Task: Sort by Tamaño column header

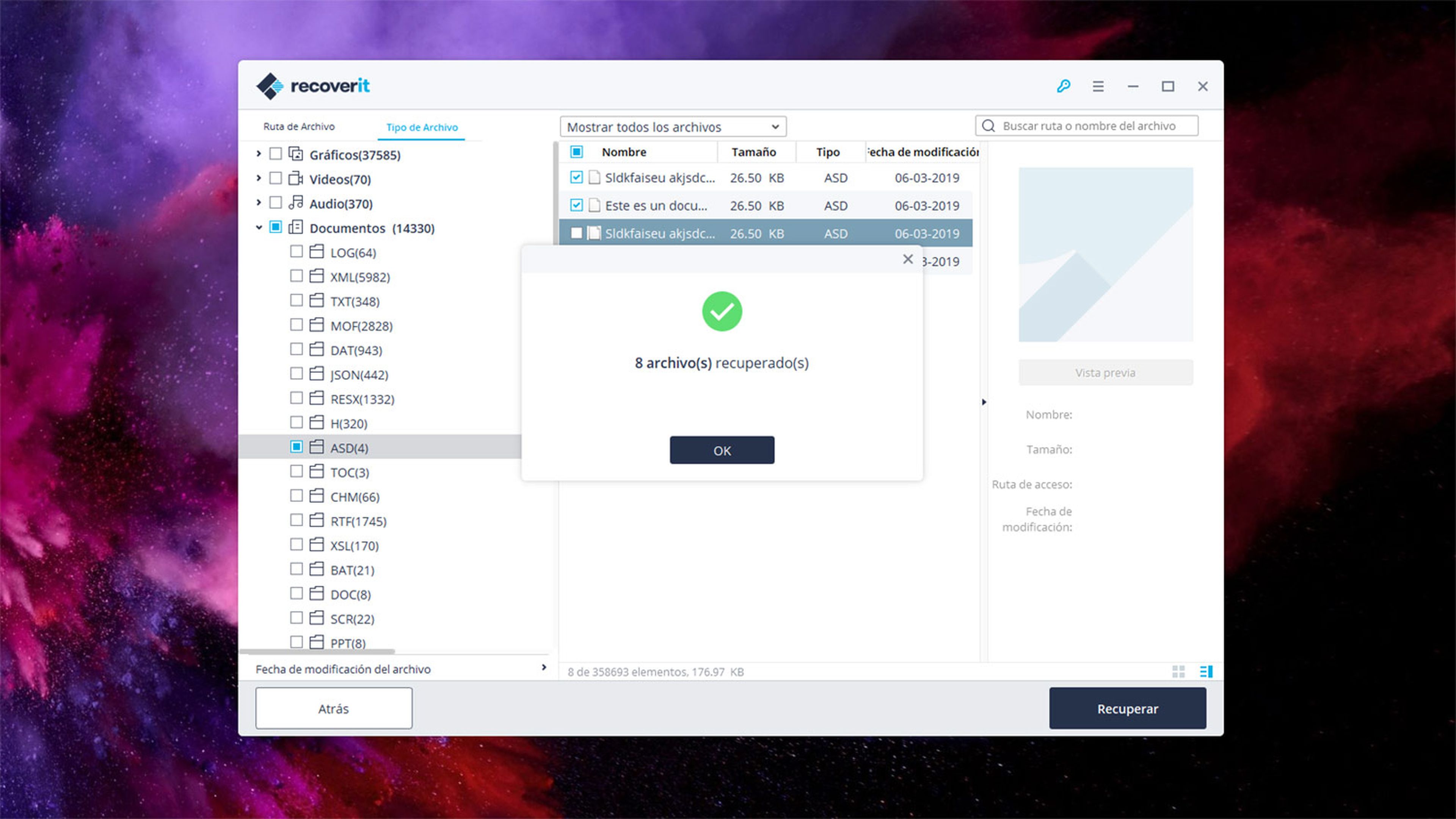Action: (x=753, y=152)
